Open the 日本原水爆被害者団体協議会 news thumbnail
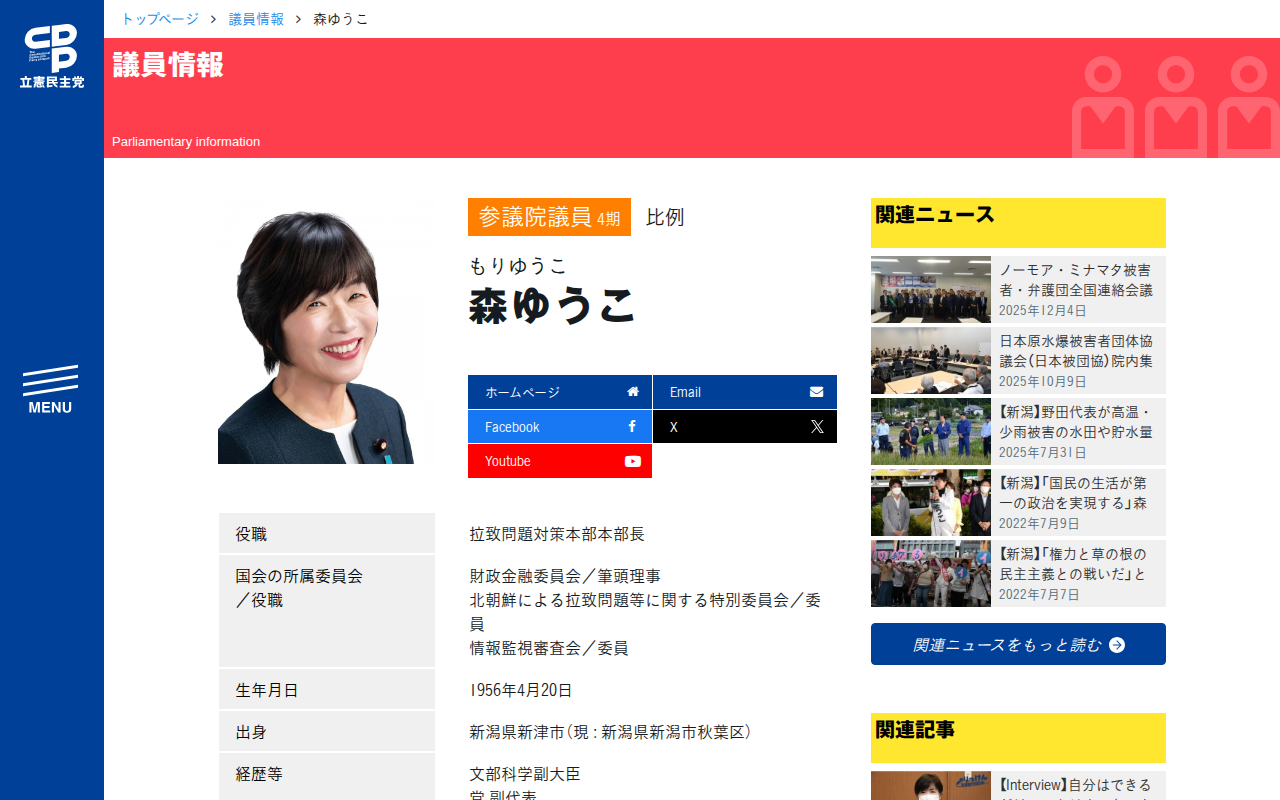Image resolution: width=1280 pixels, height=800 pixels. coord(931,360)
